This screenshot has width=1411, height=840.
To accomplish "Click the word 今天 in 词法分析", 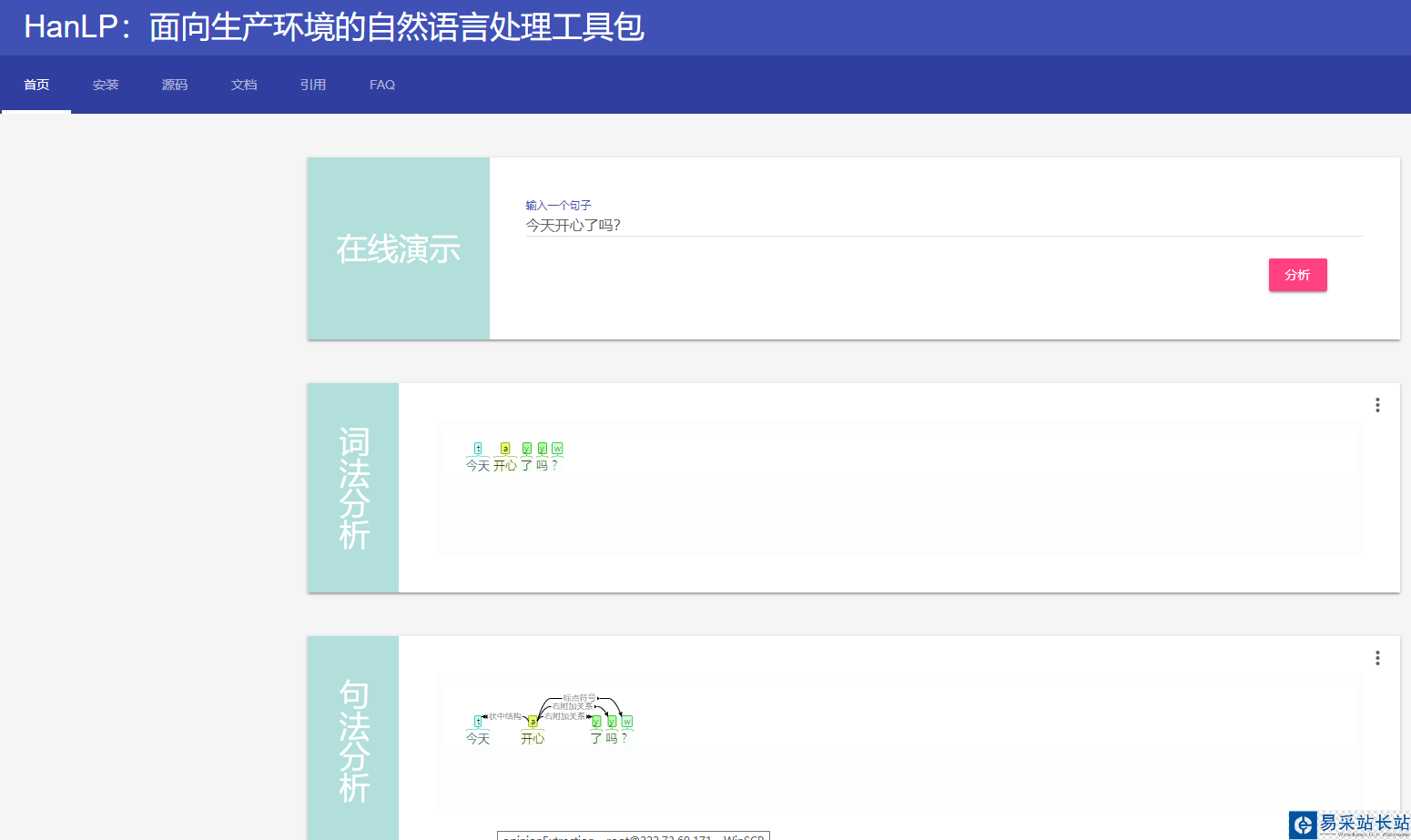I will tap(478, 465).
